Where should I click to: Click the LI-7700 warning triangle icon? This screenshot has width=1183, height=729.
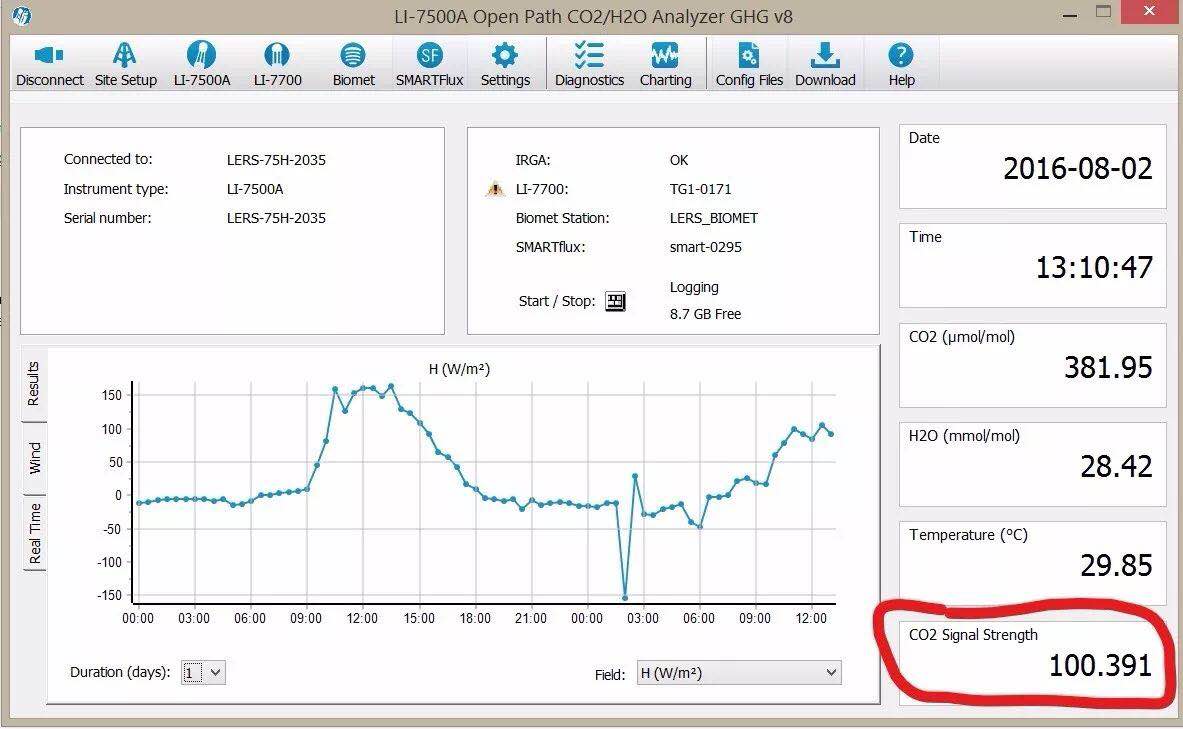click(494, 189)
